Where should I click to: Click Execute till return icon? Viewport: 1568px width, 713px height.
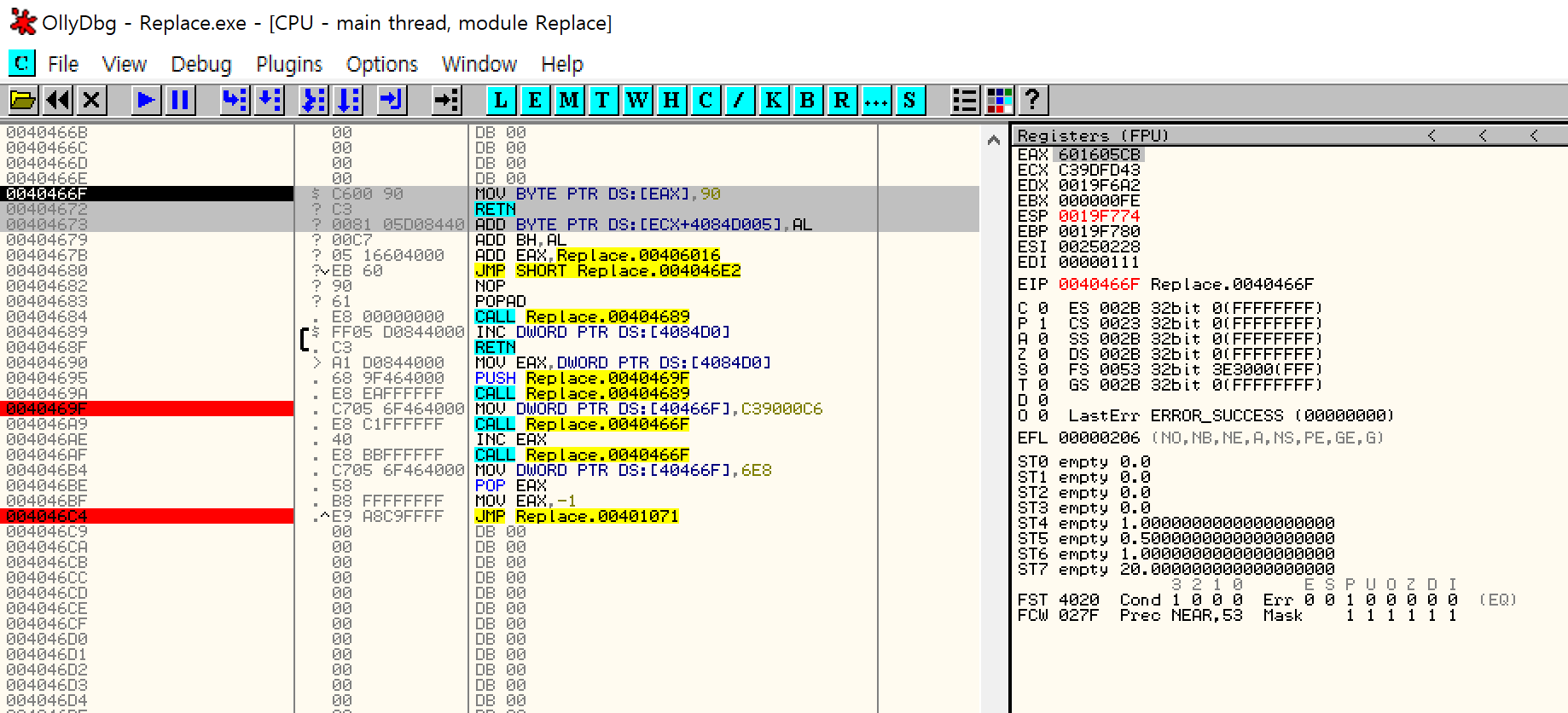click(x=392, y=101)
